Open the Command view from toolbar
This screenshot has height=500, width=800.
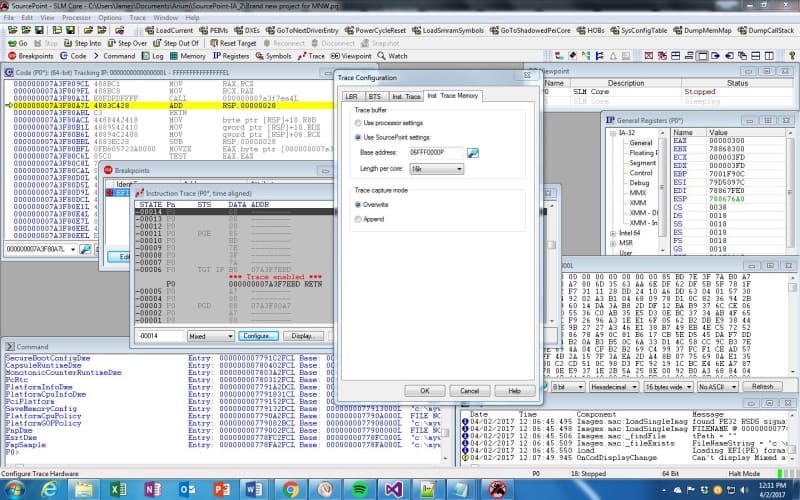[114, 56]
